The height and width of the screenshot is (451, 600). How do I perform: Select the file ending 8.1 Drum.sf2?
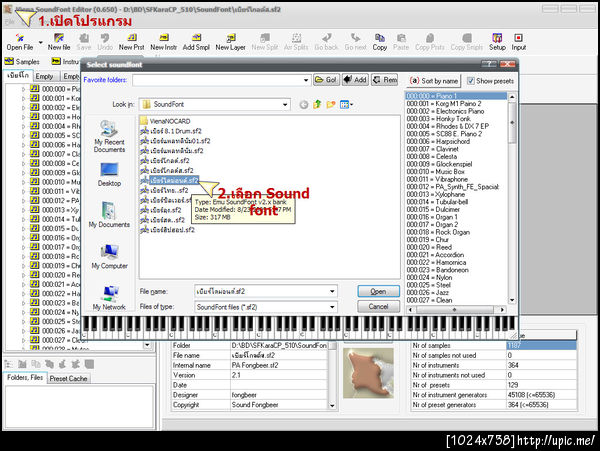point(171,131)
